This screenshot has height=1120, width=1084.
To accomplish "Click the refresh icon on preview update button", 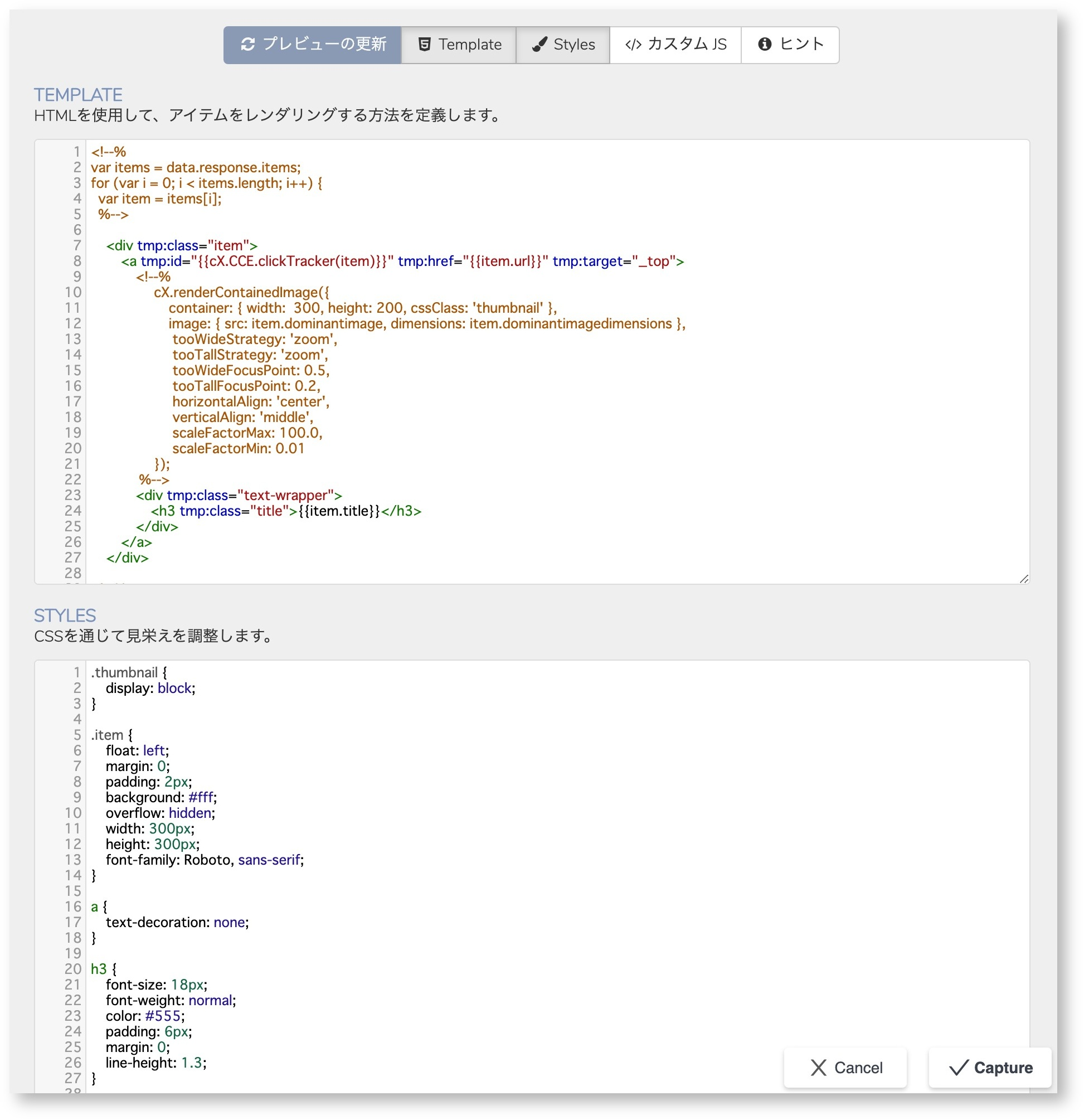I will [247, 45].
